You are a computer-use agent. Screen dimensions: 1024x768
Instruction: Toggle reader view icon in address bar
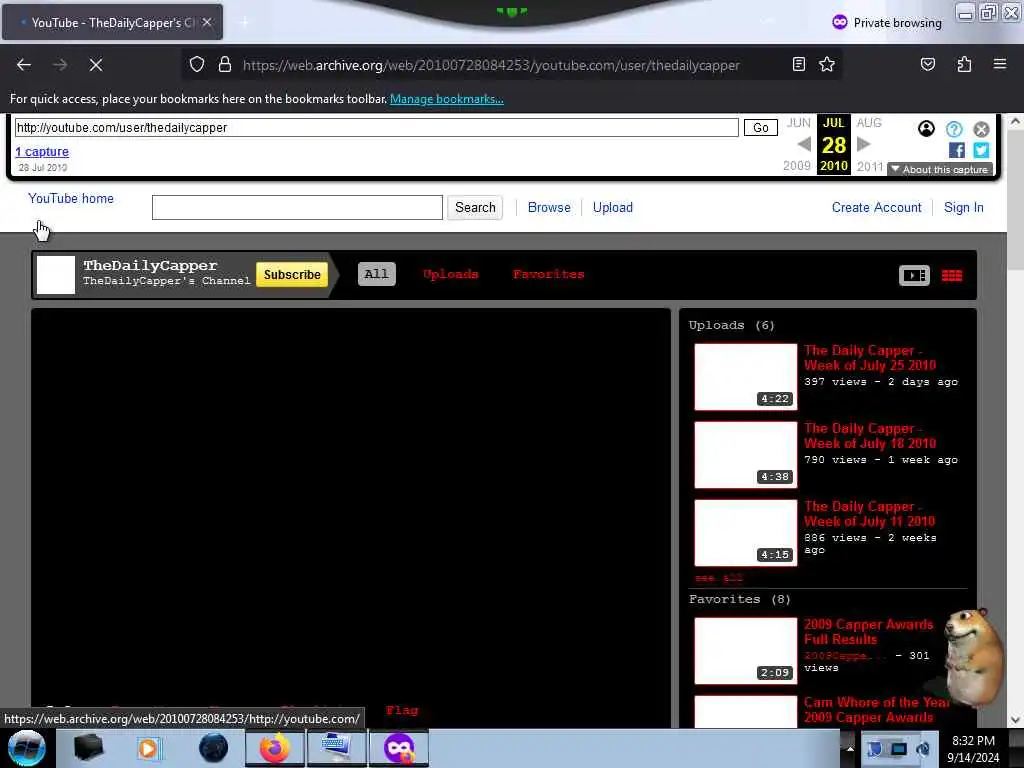point(798,64)
